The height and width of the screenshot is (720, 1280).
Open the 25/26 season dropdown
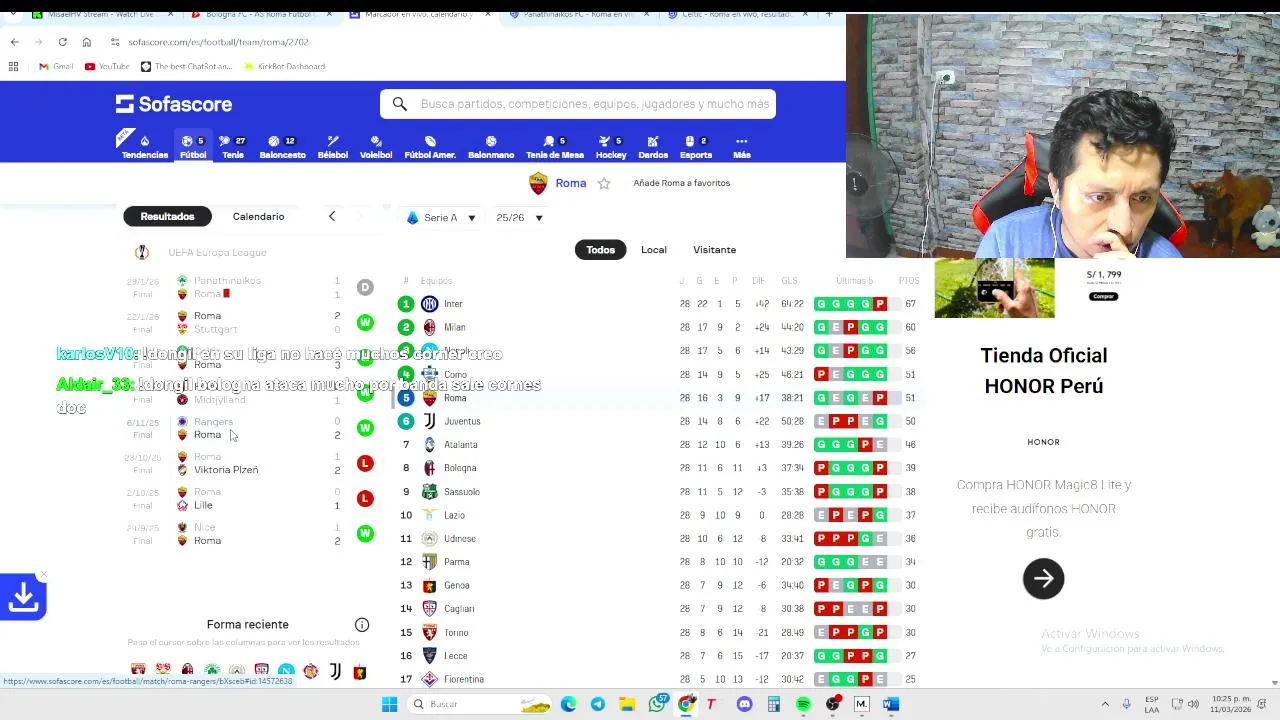519,217
